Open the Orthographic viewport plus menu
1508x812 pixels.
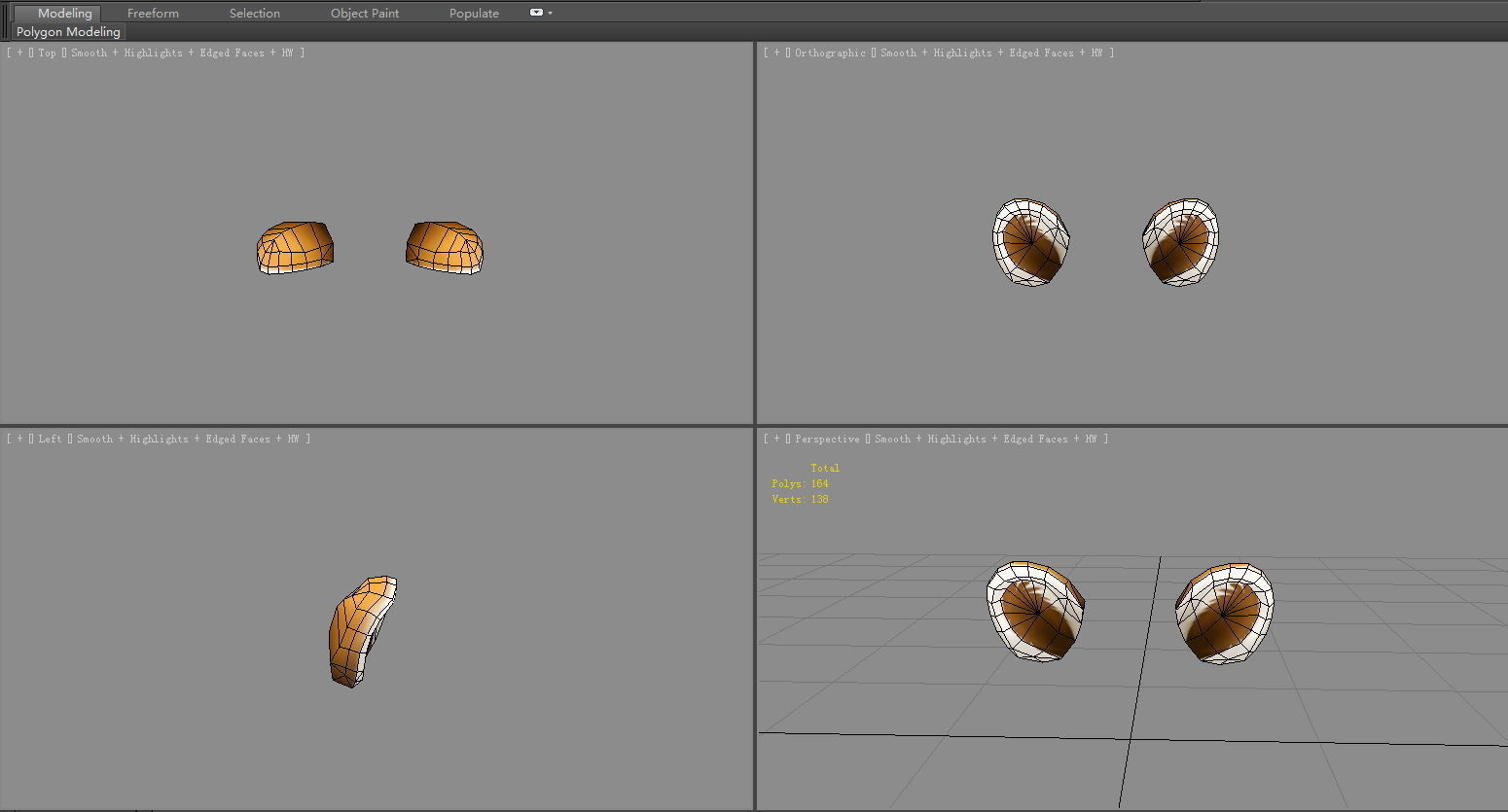pyautogui.click(x=776, y=53)
